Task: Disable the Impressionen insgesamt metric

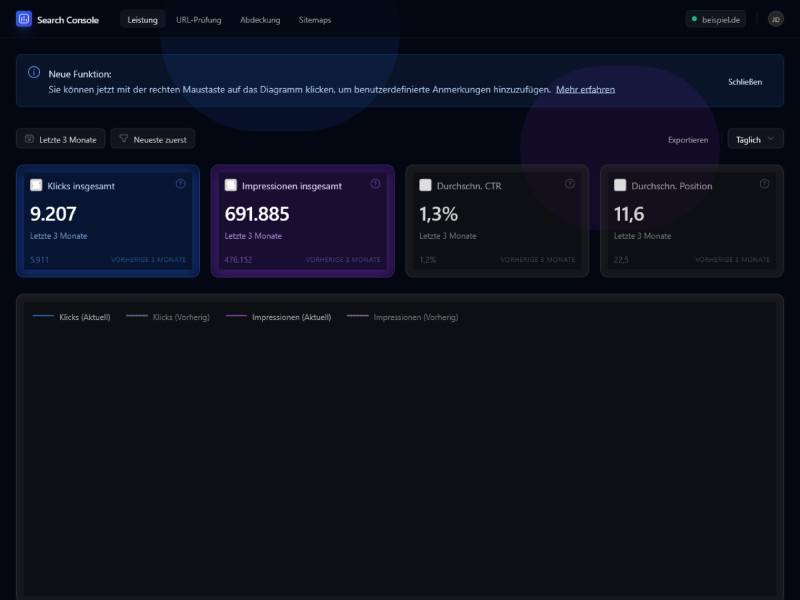Action: pyautogui.click(x=228, y=184)
